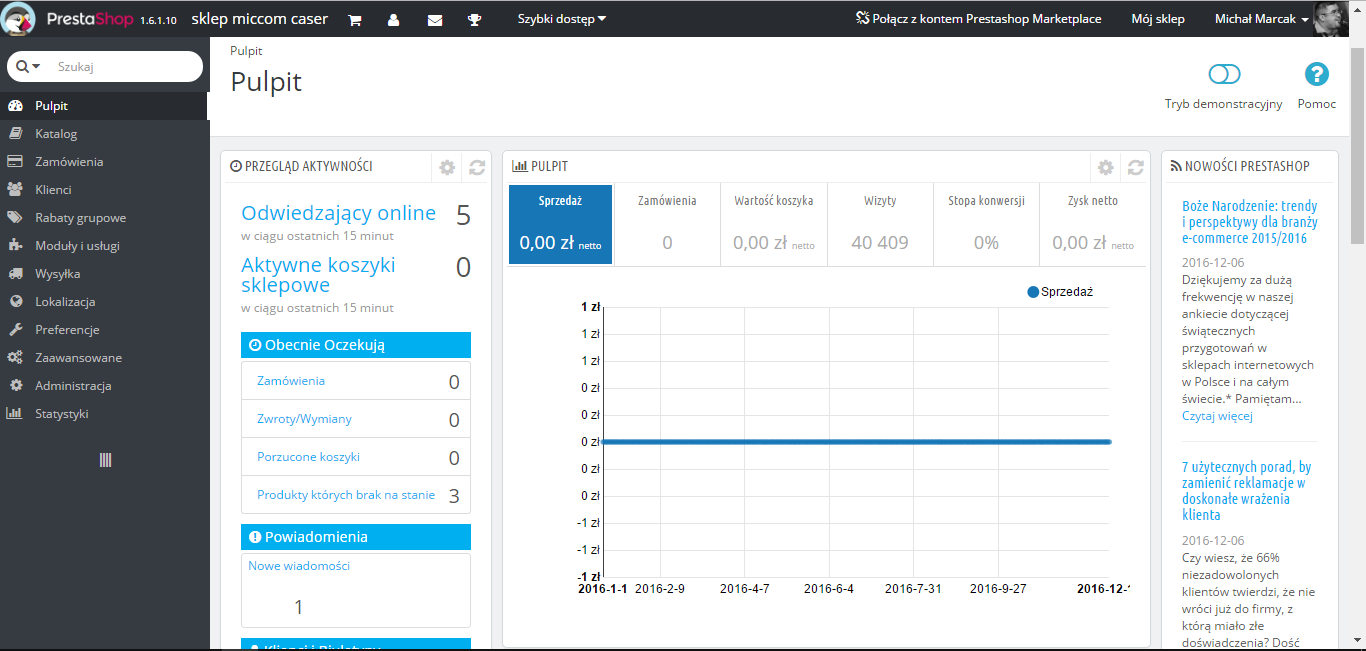The image size is (1366, 651).
Task: Open settings gear of the Pulpit chart panel
Action: tap(1105, 167)
